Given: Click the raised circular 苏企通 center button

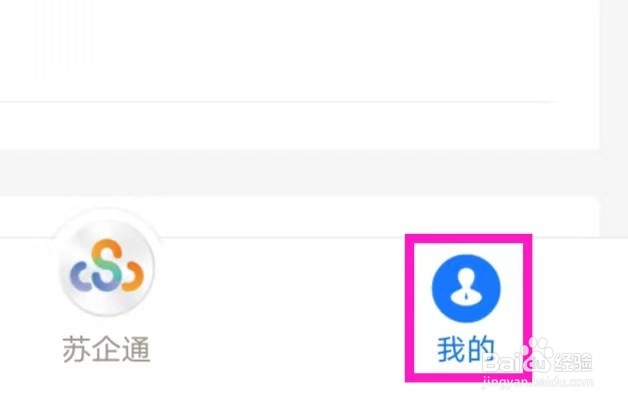Looking at the screenshot, I should (x=107, y=267).
